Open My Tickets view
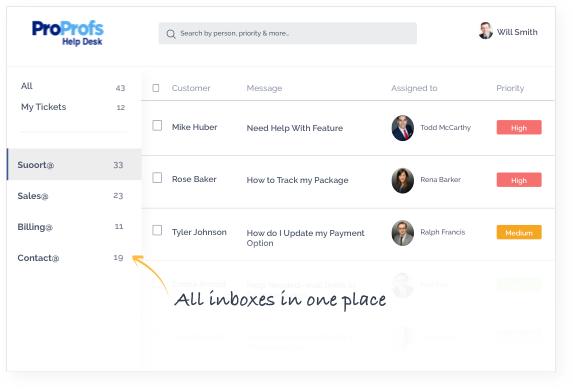The height and width of the screenshot is (390, 573). point(43,107)
